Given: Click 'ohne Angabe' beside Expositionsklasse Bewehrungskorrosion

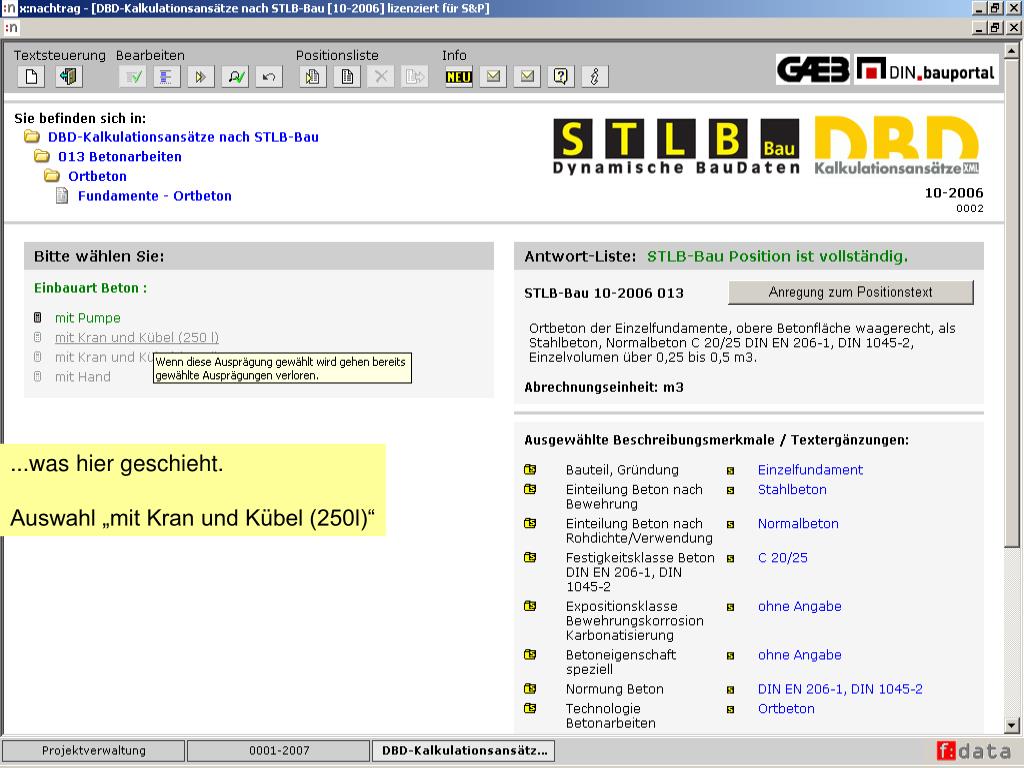Looking at the screenshot, I should pyautogui.click(x=799, y=607).
